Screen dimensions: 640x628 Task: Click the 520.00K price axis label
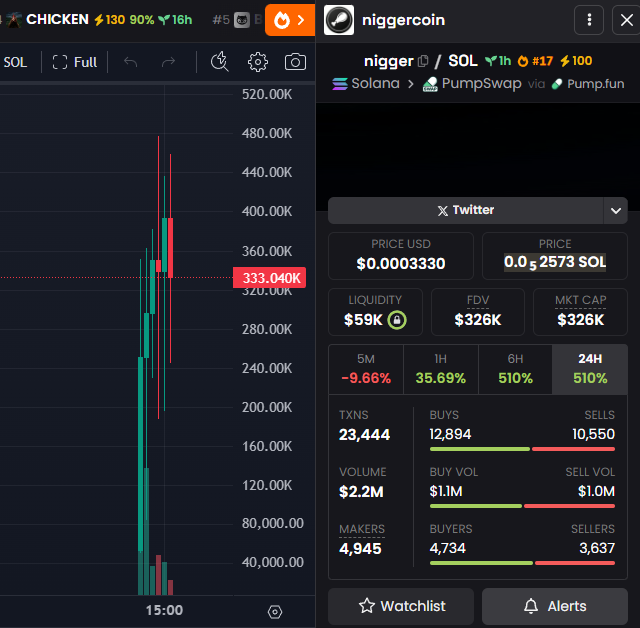click(267, 94)
